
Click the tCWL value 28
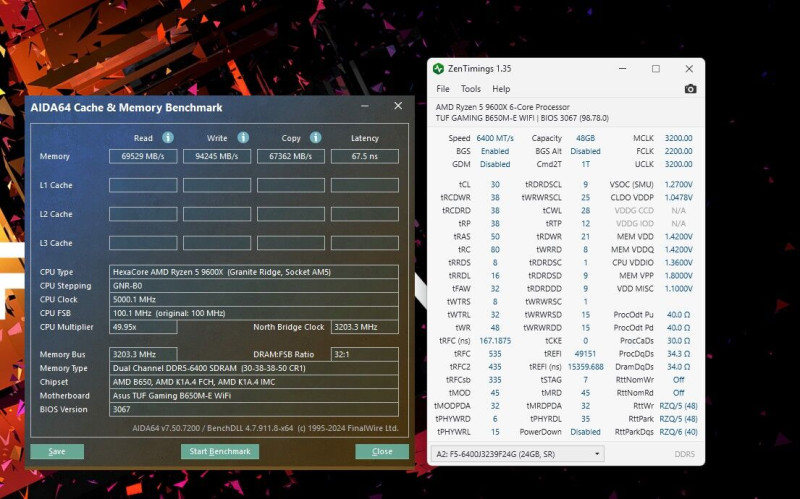(x=585, y=210)
